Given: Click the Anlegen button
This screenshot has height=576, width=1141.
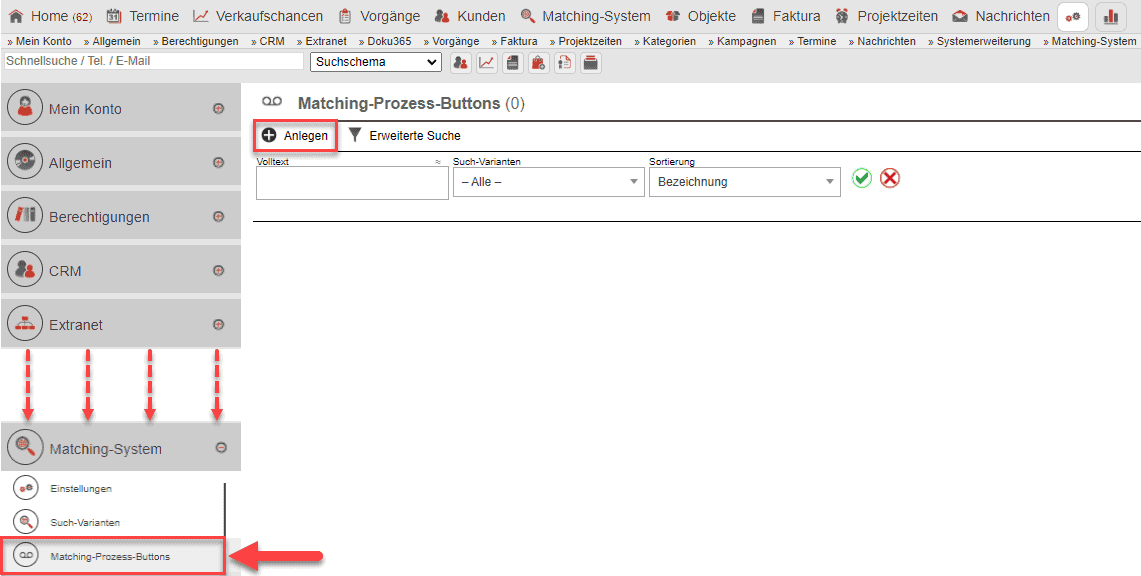Looking at the screenshot, I should point(296,135).
